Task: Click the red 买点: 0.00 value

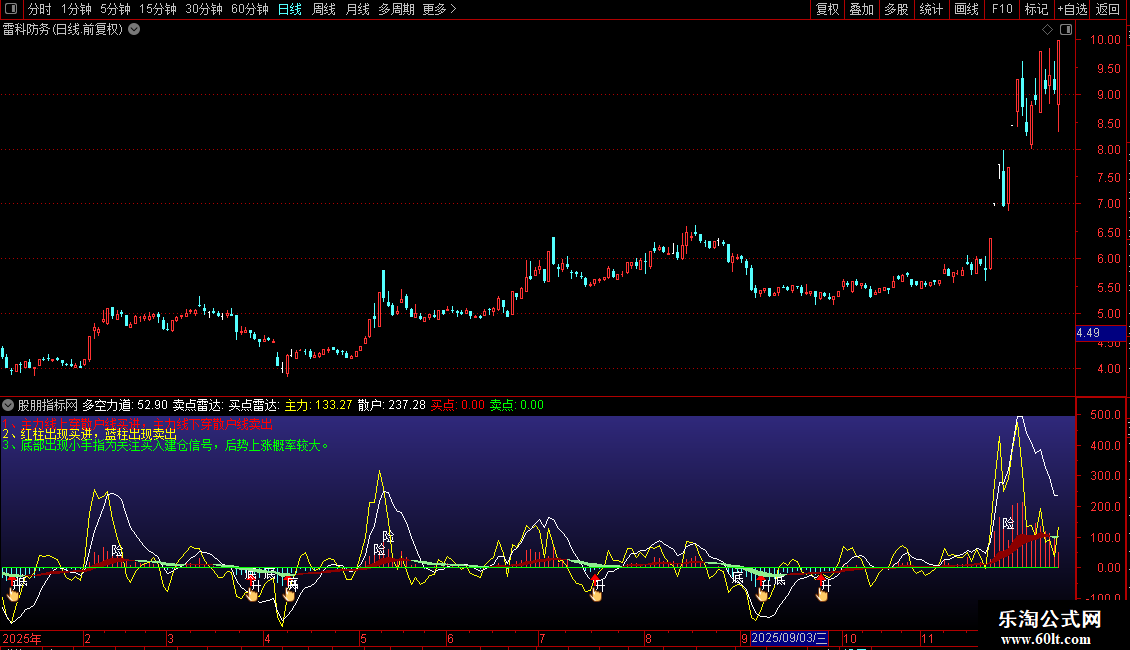Action: click(458, 405)
